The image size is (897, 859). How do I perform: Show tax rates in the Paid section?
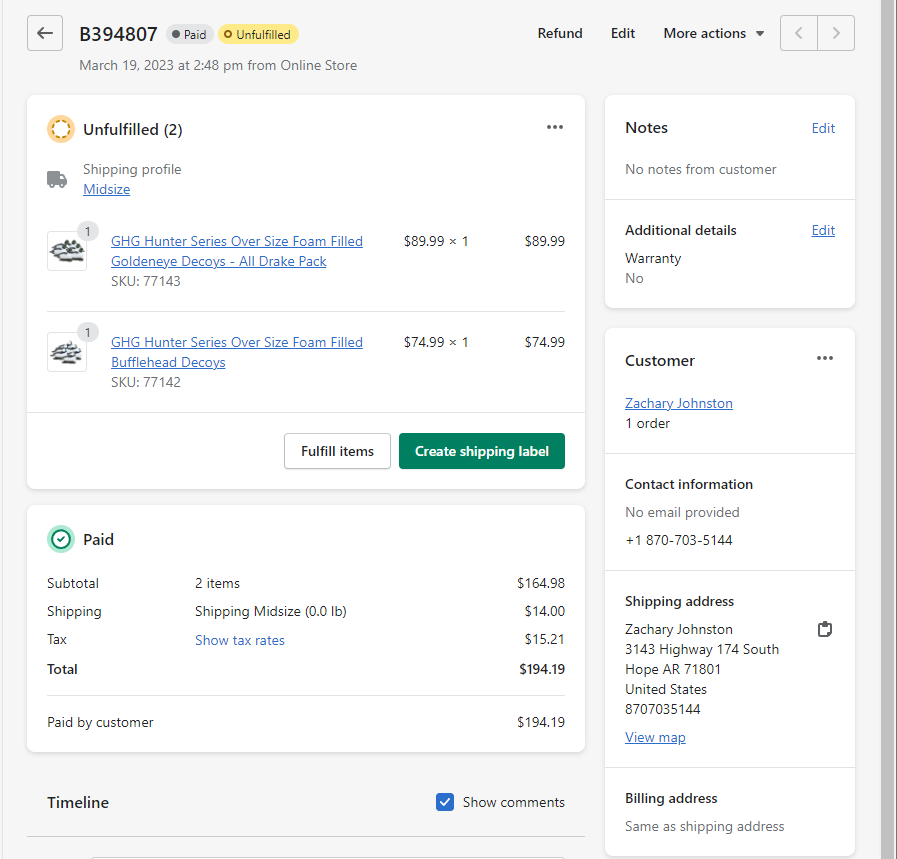pyautogui.click(x=240, y=640)
